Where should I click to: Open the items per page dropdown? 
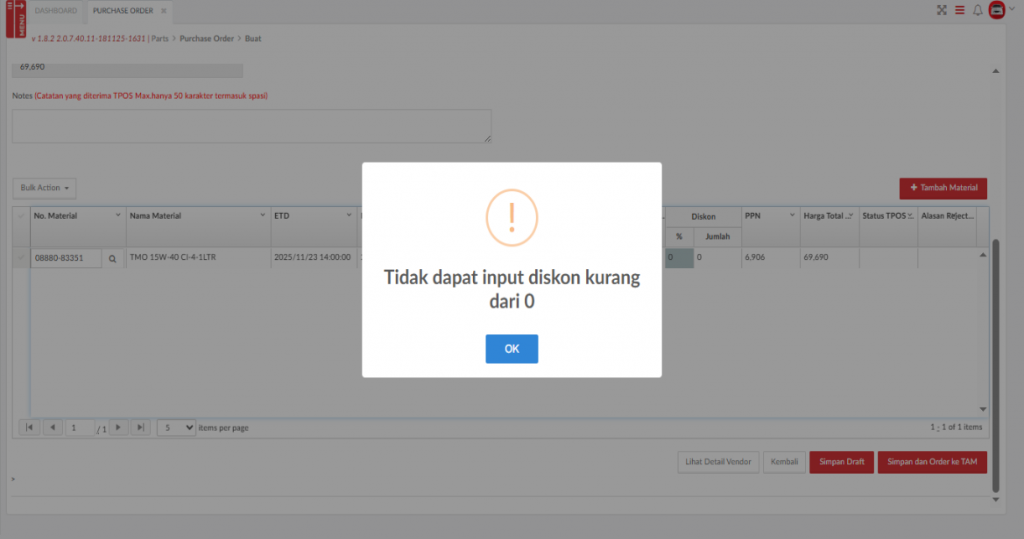click(178, 427)
